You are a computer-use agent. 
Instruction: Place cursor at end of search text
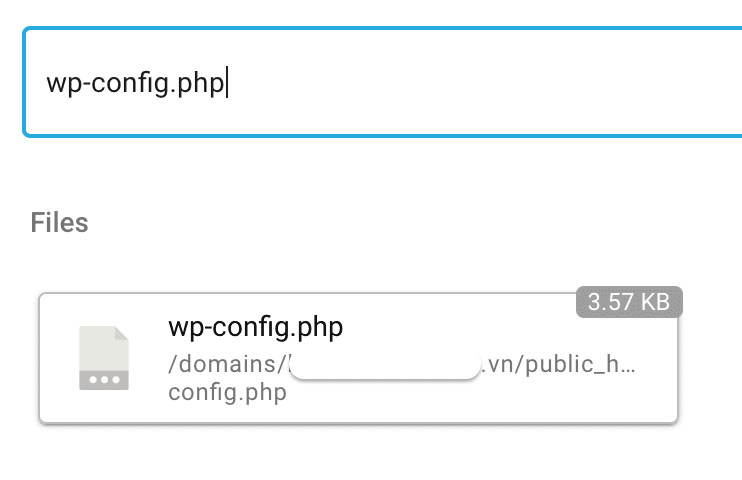(227, 82)
